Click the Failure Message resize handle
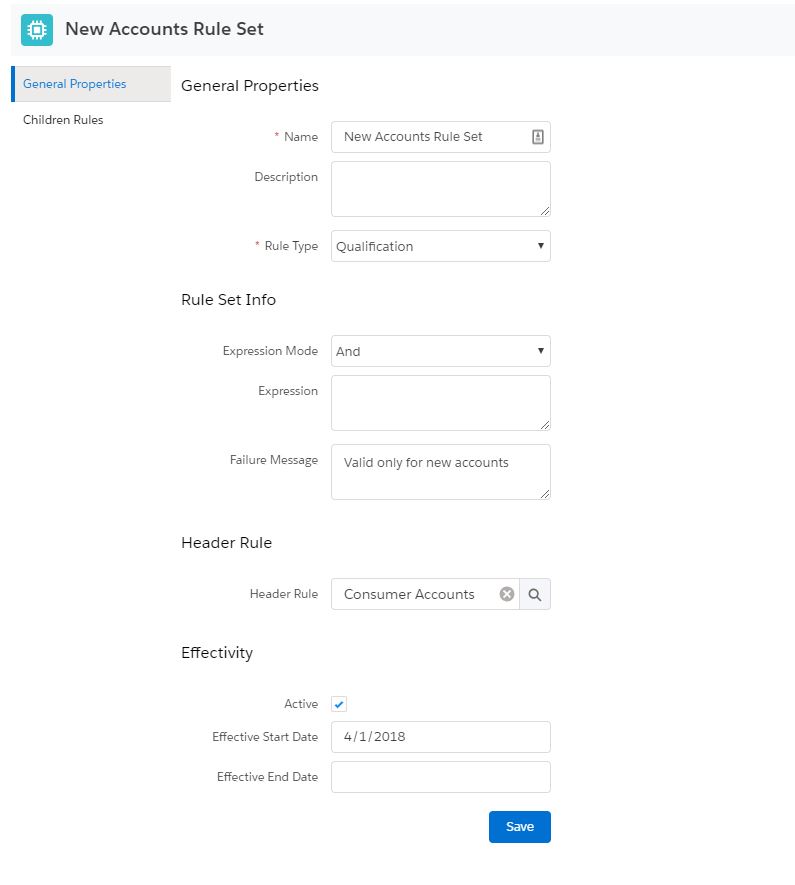Image resolution: width=795 pixels, height=885 pixels. (x=544, y=494)
